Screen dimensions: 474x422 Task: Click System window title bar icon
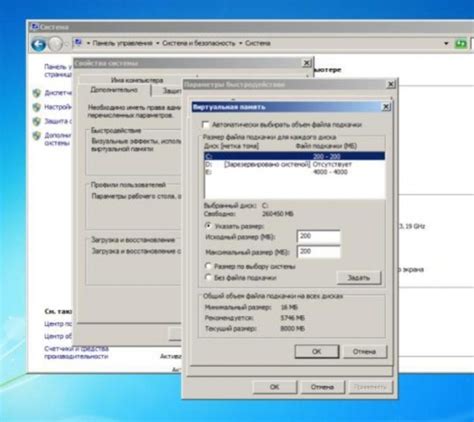coord(34,27)
